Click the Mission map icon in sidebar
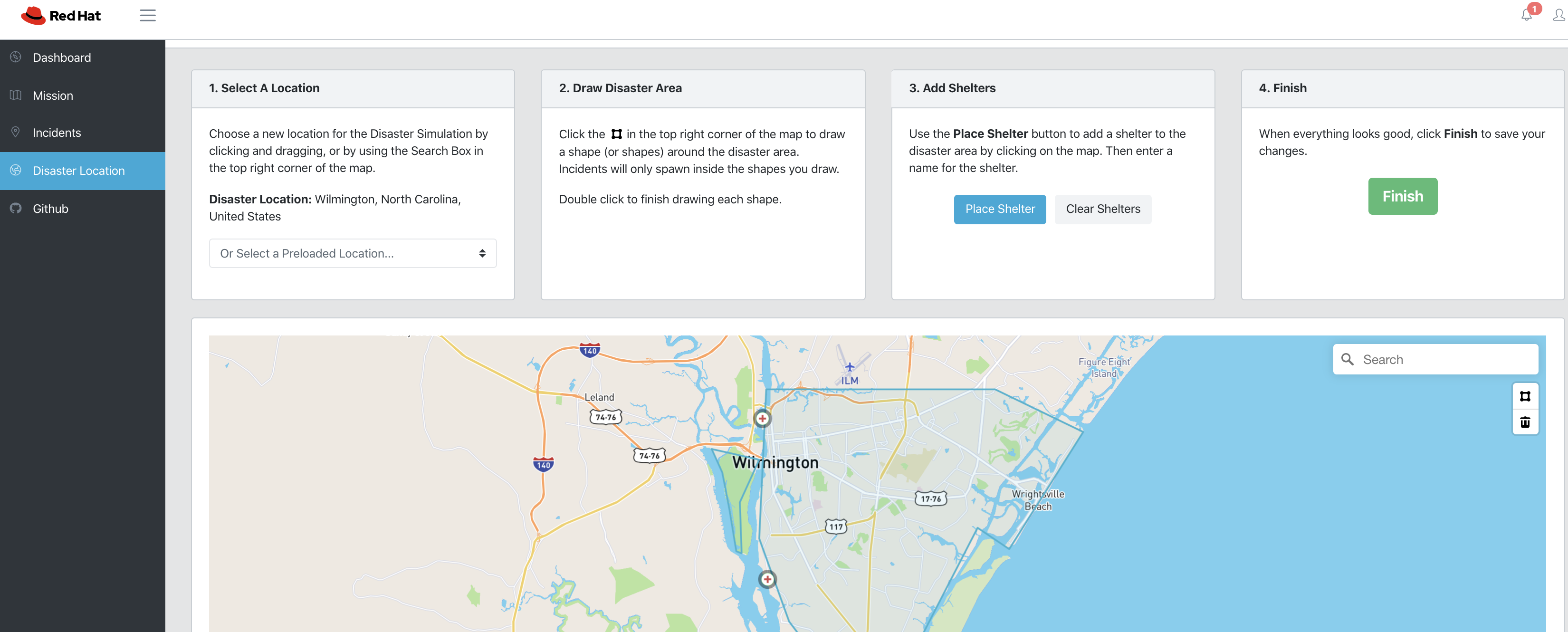The width and height of the screenshot is (1568, 632). coord(16,95)
